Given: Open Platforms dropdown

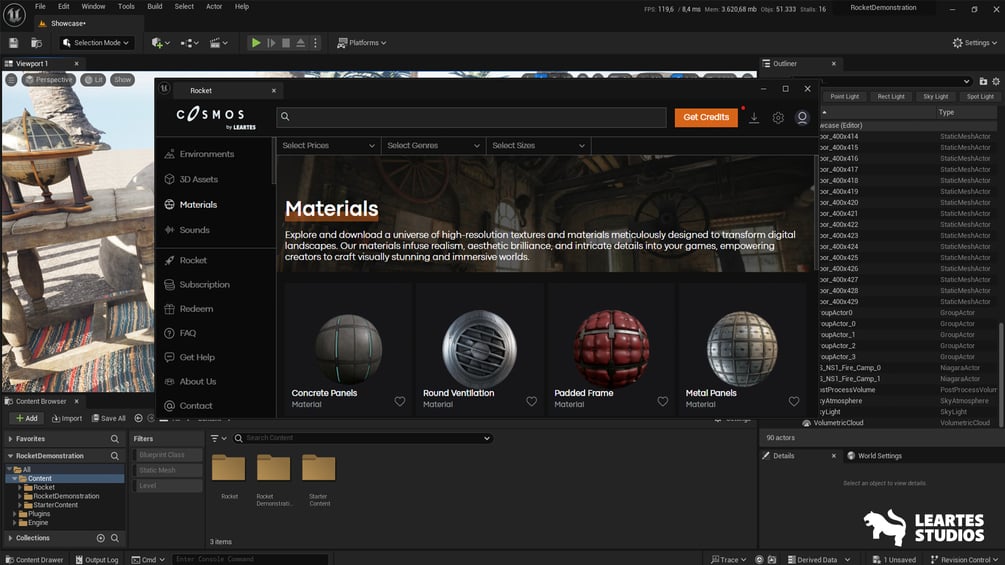Looking at the screenshot, I should point(362,43).
